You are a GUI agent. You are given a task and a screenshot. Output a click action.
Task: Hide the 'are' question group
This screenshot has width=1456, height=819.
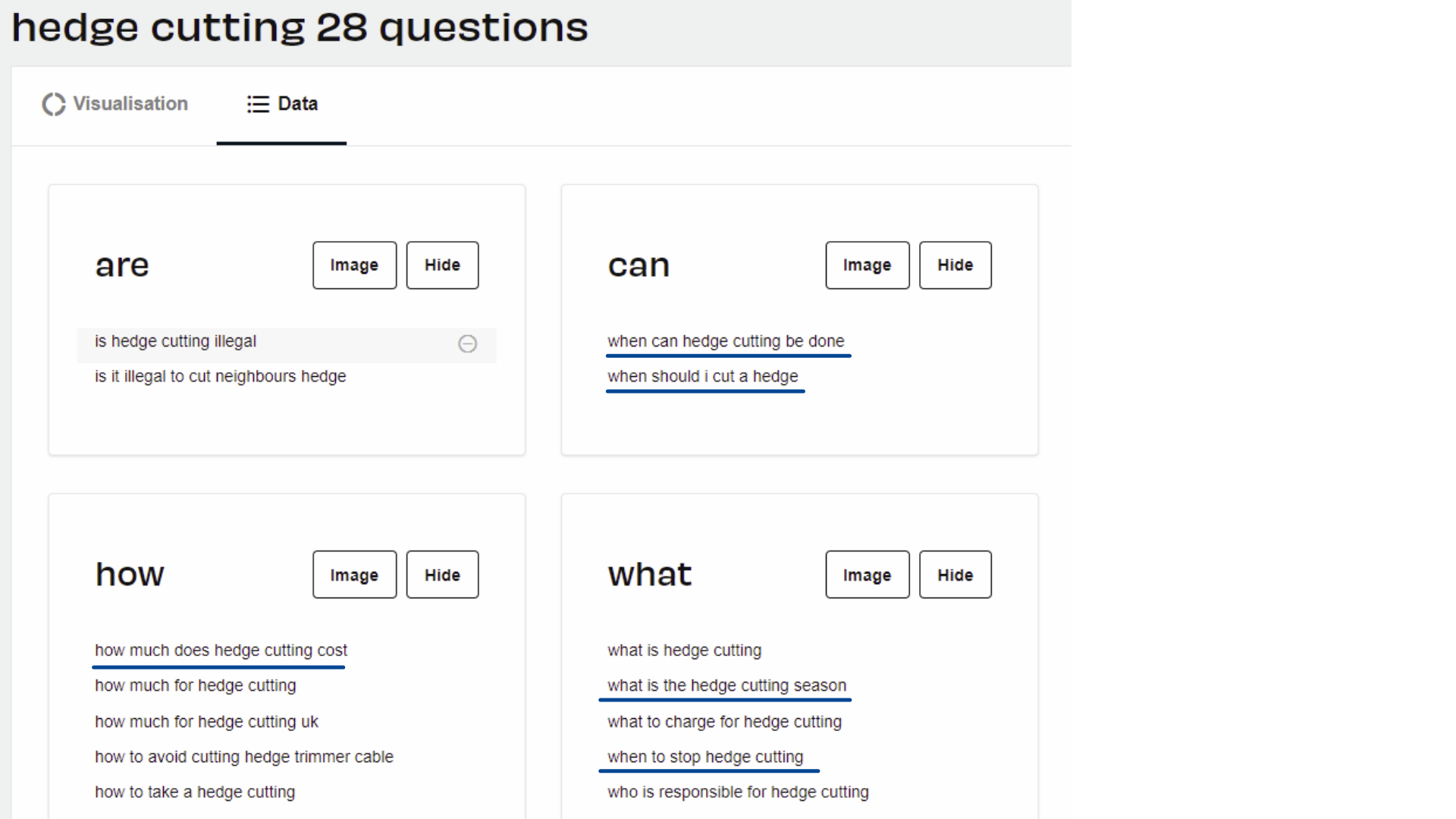click(441, 264)
